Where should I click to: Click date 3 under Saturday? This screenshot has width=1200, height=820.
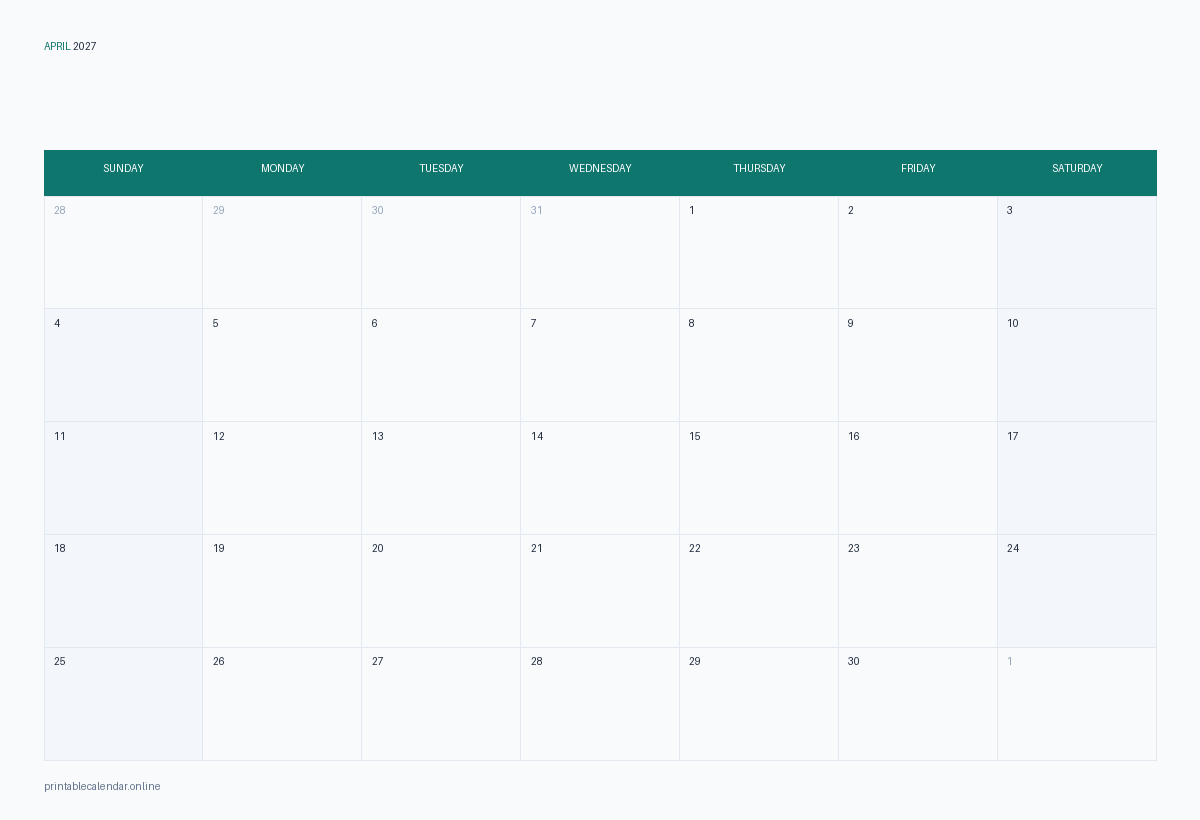tap(1010, 211)
